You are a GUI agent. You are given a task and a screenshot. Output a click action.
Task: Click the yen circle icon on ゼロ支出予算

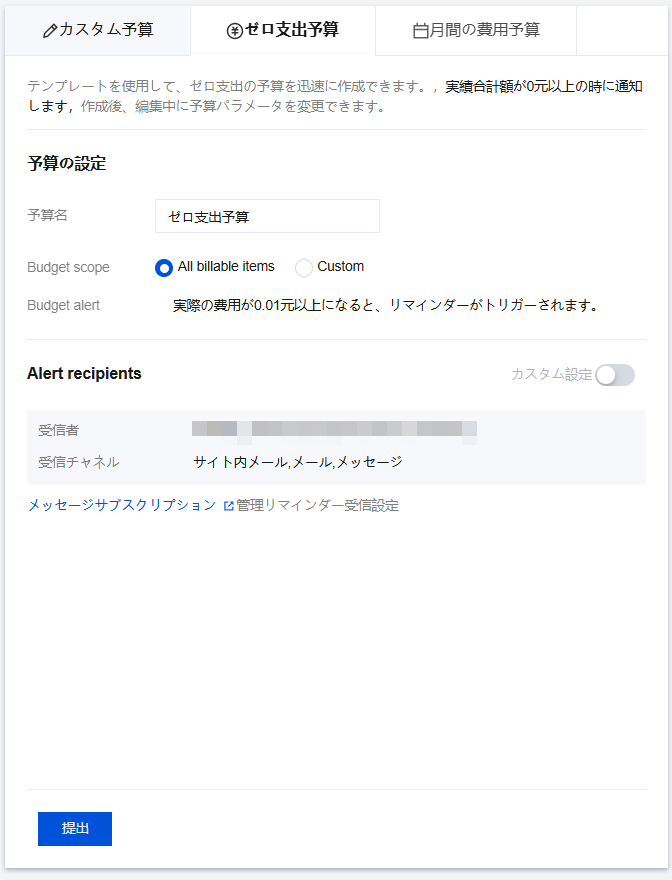pyautogui.click(x=234, y=31)
